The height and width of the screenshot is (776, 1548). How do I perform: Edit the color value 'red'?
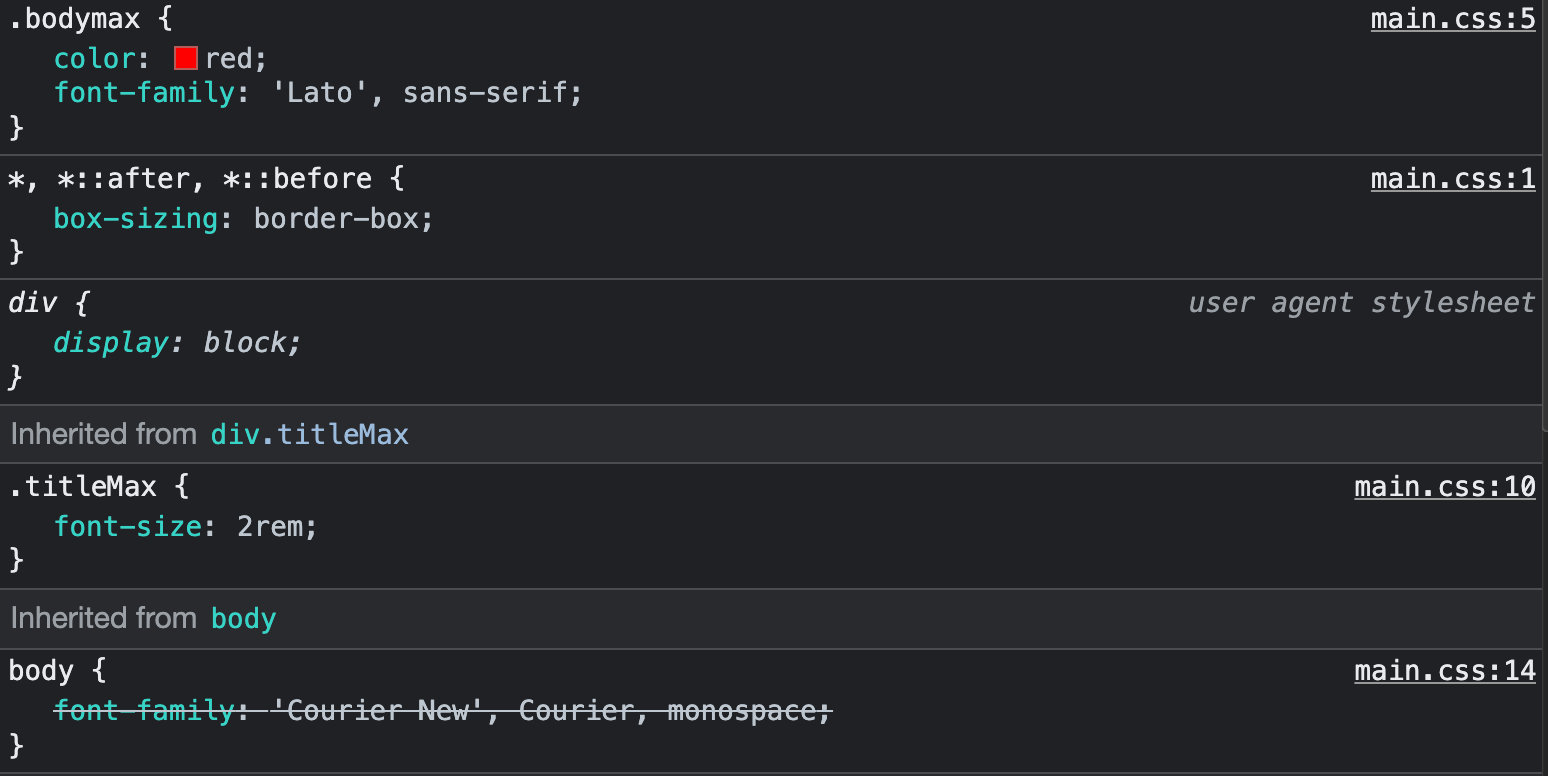[x=233, y=57]
